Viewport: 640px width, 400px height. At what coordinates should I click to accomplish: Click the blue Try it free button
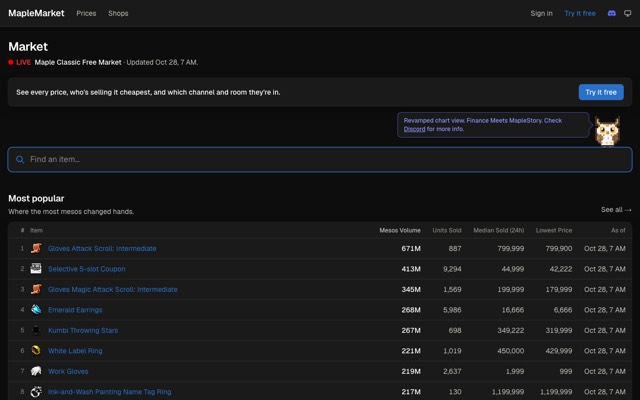point(601,92)
